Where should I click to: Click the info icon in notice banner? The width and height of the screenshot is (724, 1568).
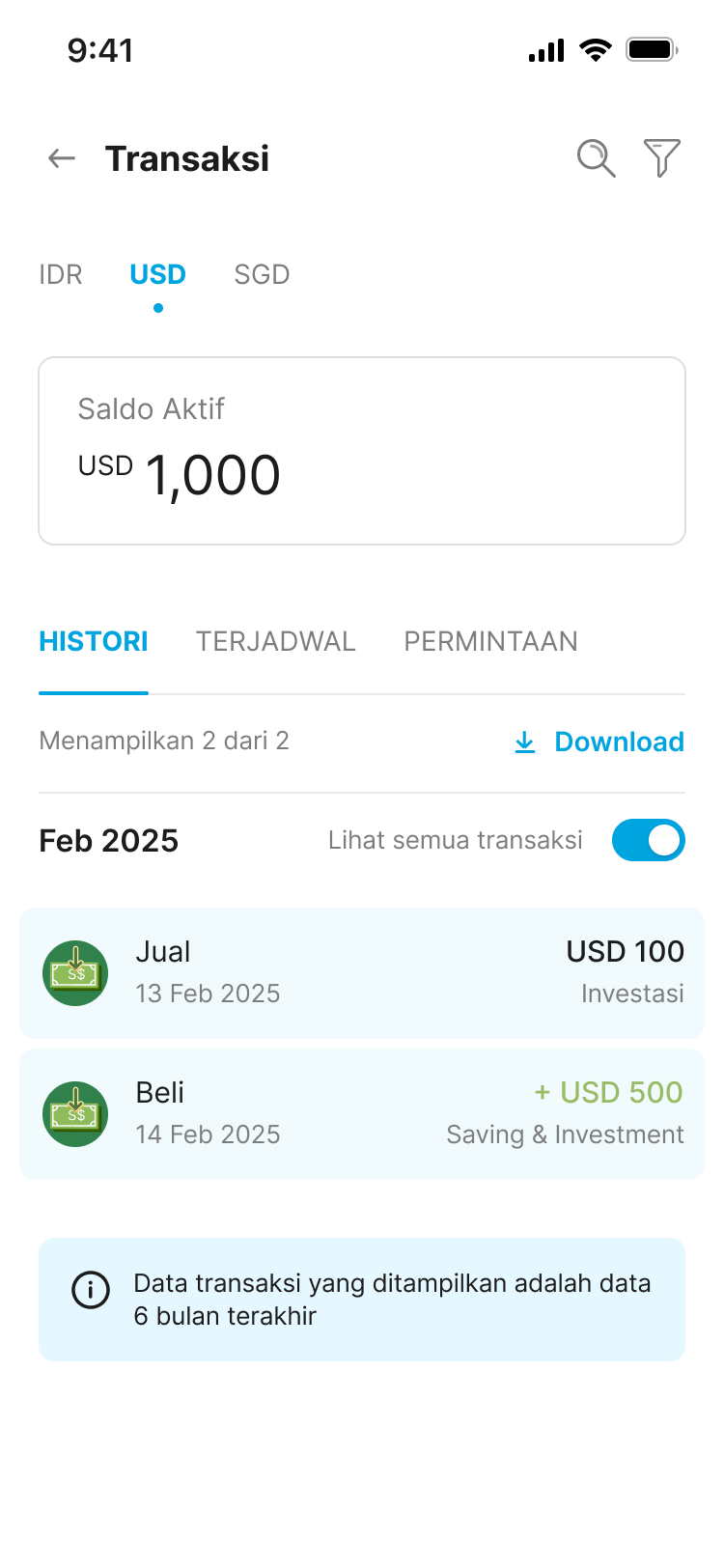tap(91, 1290)
